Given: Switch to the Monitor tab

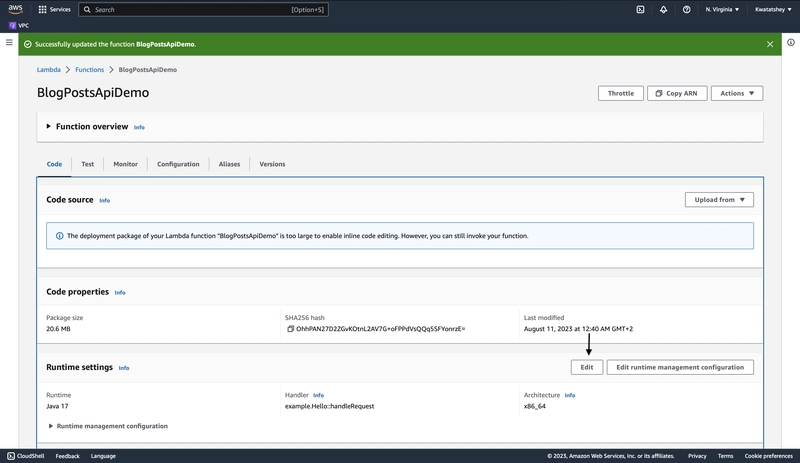Looking at the screenshot, I should pos(126,164).
